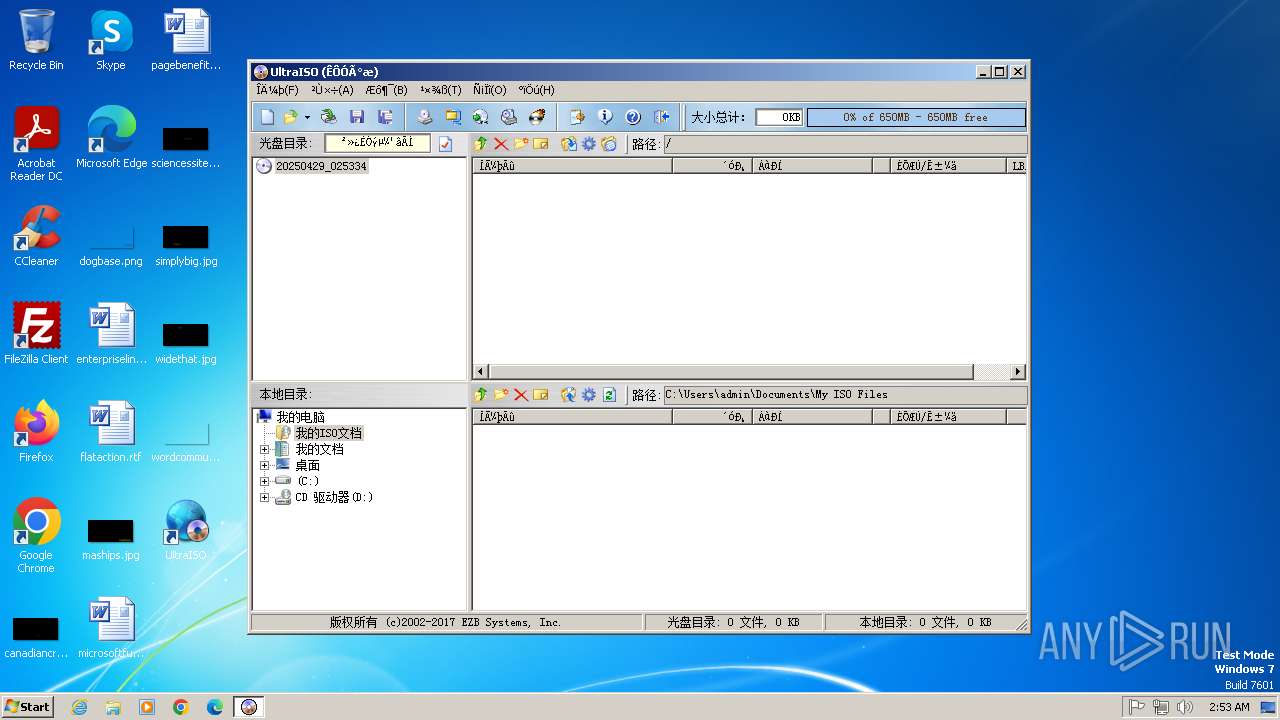Viewport: 1280px width, 720px height.
Task: Toggle the bootable checkmark icon beside disc type
Action: [445, 144]
